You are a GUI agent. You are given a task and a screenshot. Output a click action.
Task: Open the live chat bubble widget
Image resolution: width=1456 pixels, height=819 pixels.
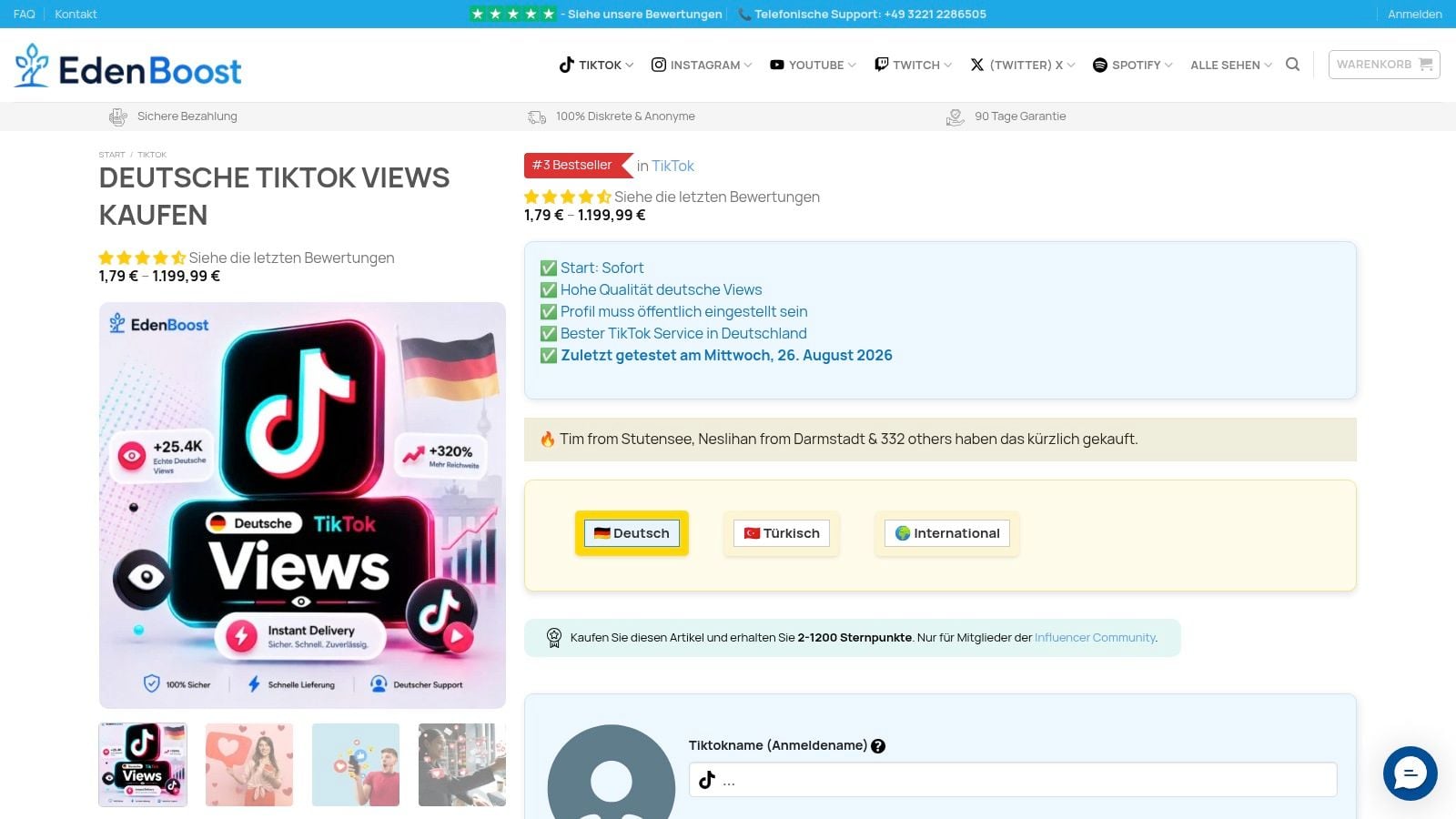pos(1410,773)
